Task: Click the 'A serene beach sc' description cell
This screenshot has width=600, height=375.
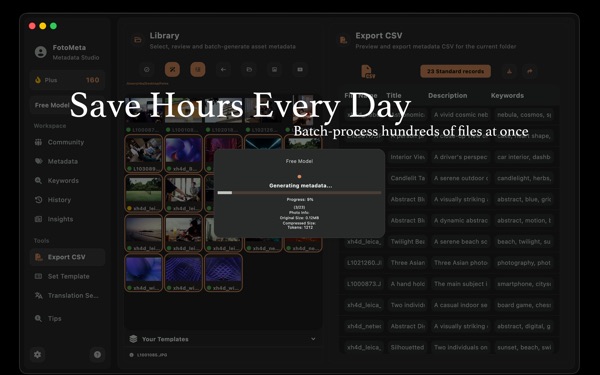Action: click(x=461, y=242)
